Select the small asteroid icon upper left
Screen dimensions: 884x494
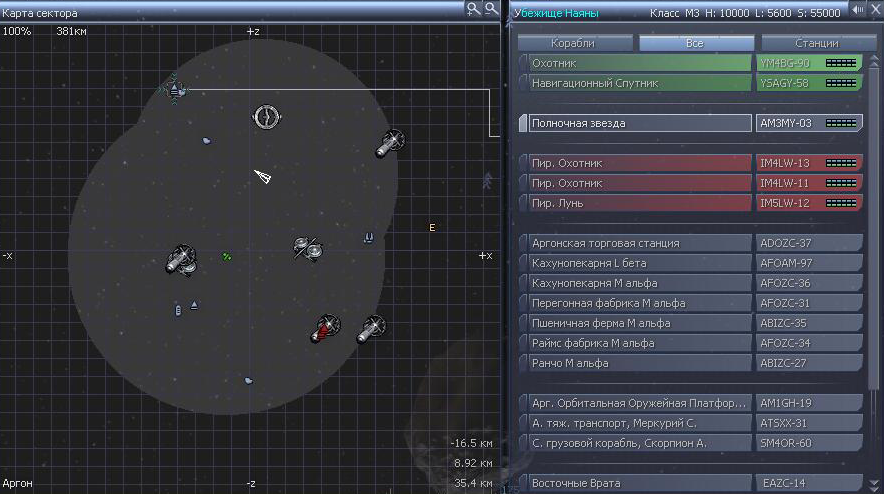click(206, 140)
